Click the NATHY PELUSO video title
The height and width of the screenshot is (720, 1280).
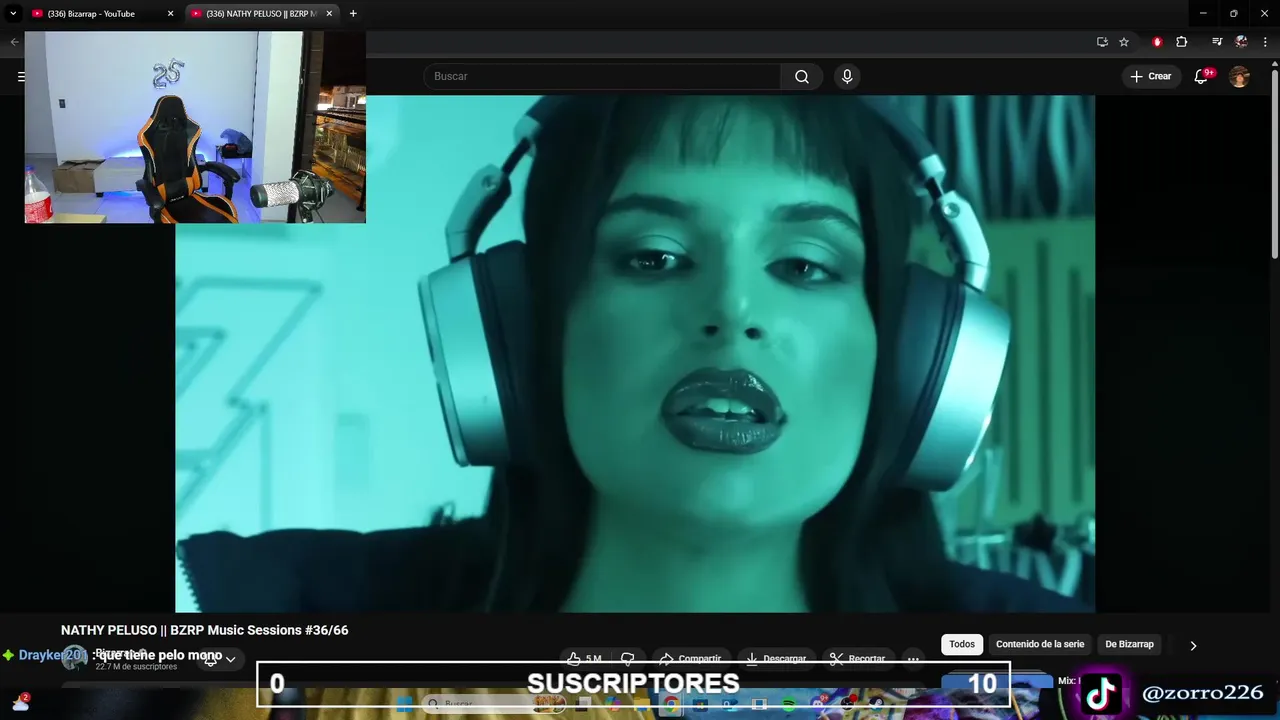point(204,630)
